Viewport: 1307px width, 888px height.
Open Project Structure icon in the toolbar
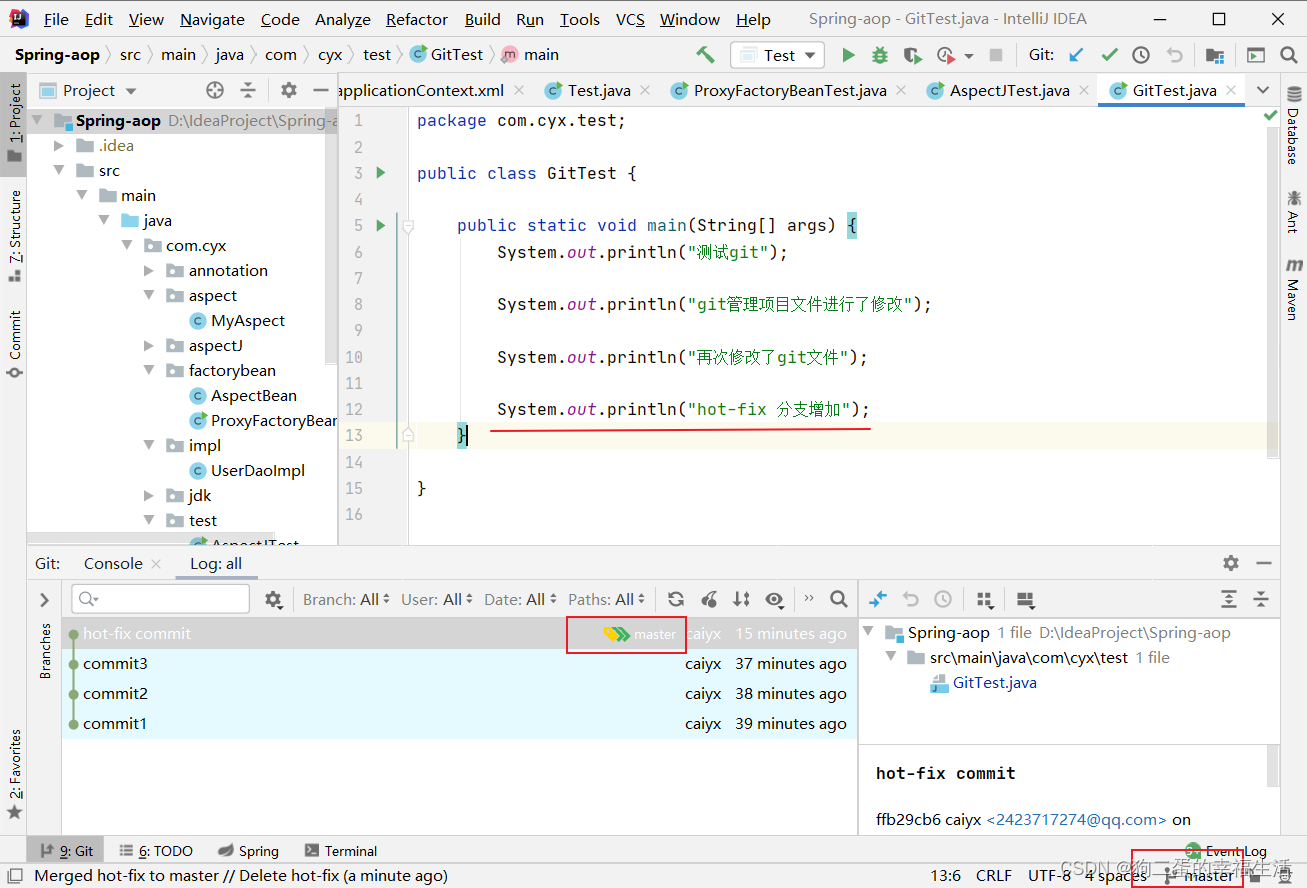(x=1214, y=55)
